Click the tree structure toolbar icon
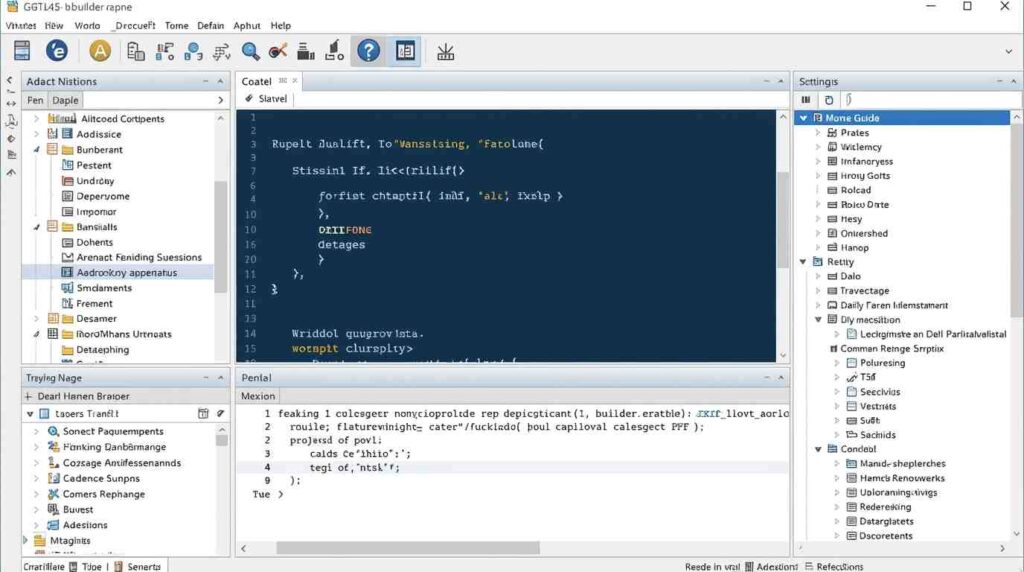Screen dimensions: 1024x572 pos(165,51)
